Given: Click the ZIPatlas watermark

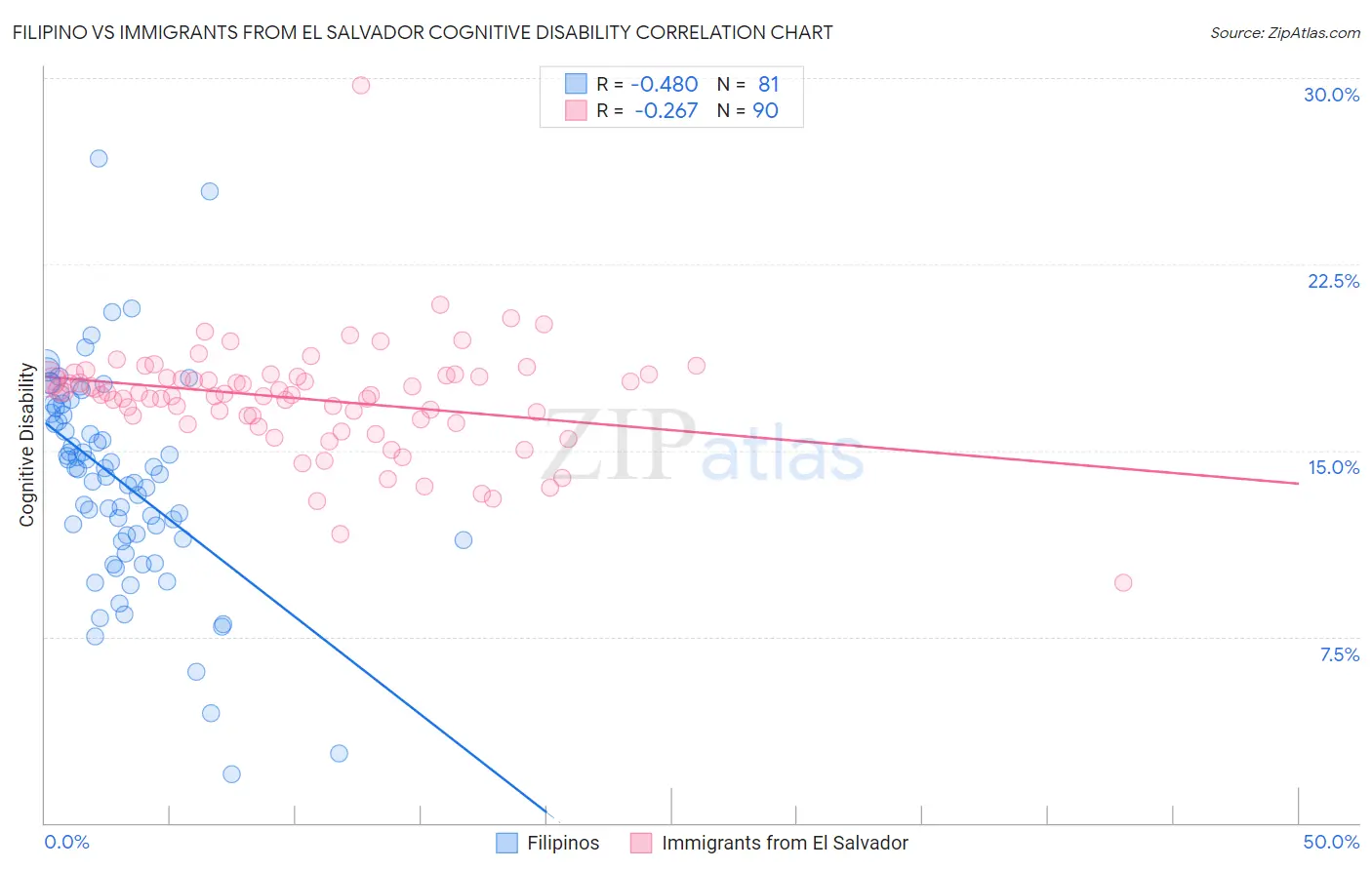Looking at the screenshot, I should tap(703, 447).
